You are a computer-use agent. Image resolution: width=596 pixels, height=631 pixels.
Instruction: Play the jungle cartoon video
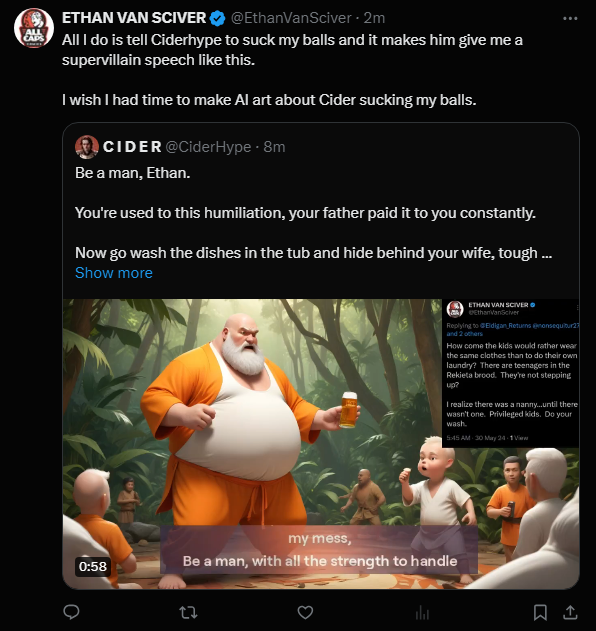point(321,444)
